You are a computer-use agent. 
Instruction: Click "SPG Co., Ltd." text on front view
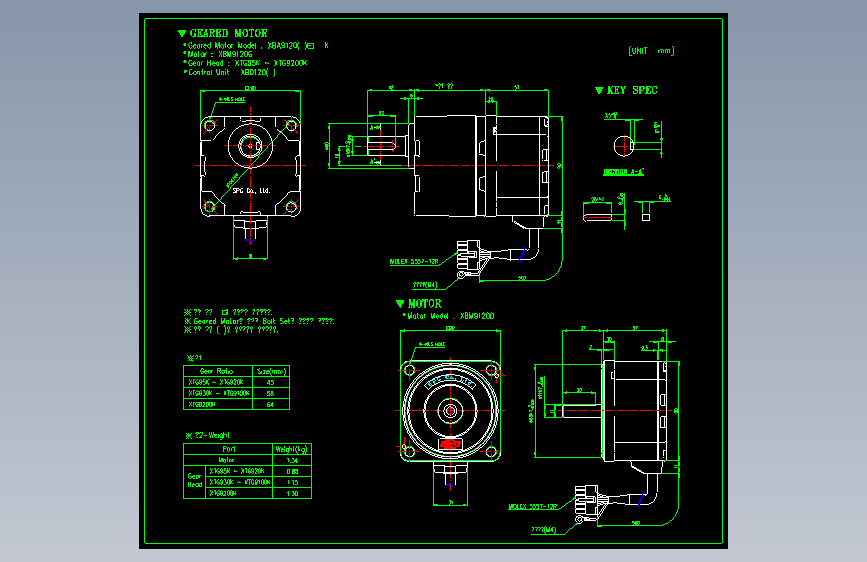[x=252, y=190]
